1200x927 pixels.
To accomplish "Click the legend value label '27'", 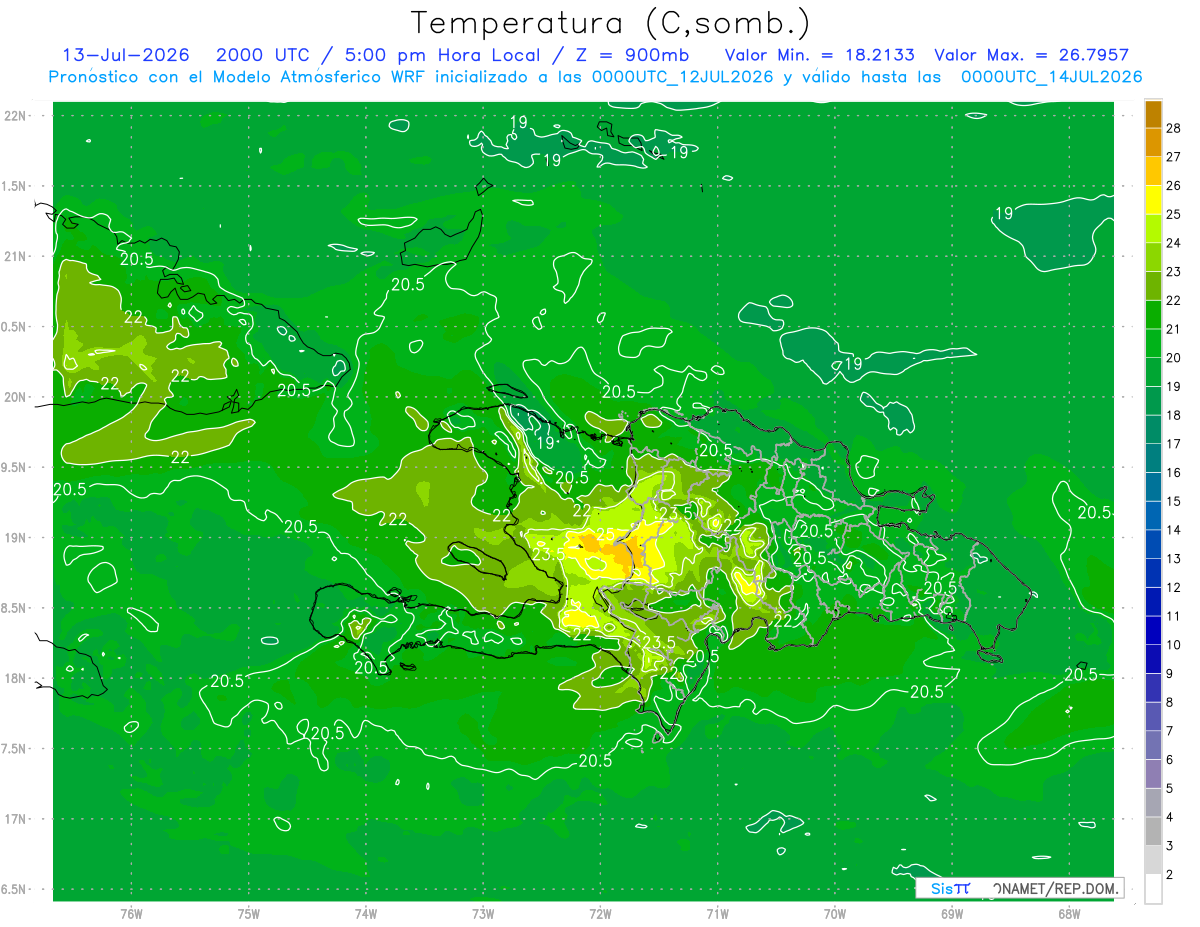I will tap(1174, 157).
